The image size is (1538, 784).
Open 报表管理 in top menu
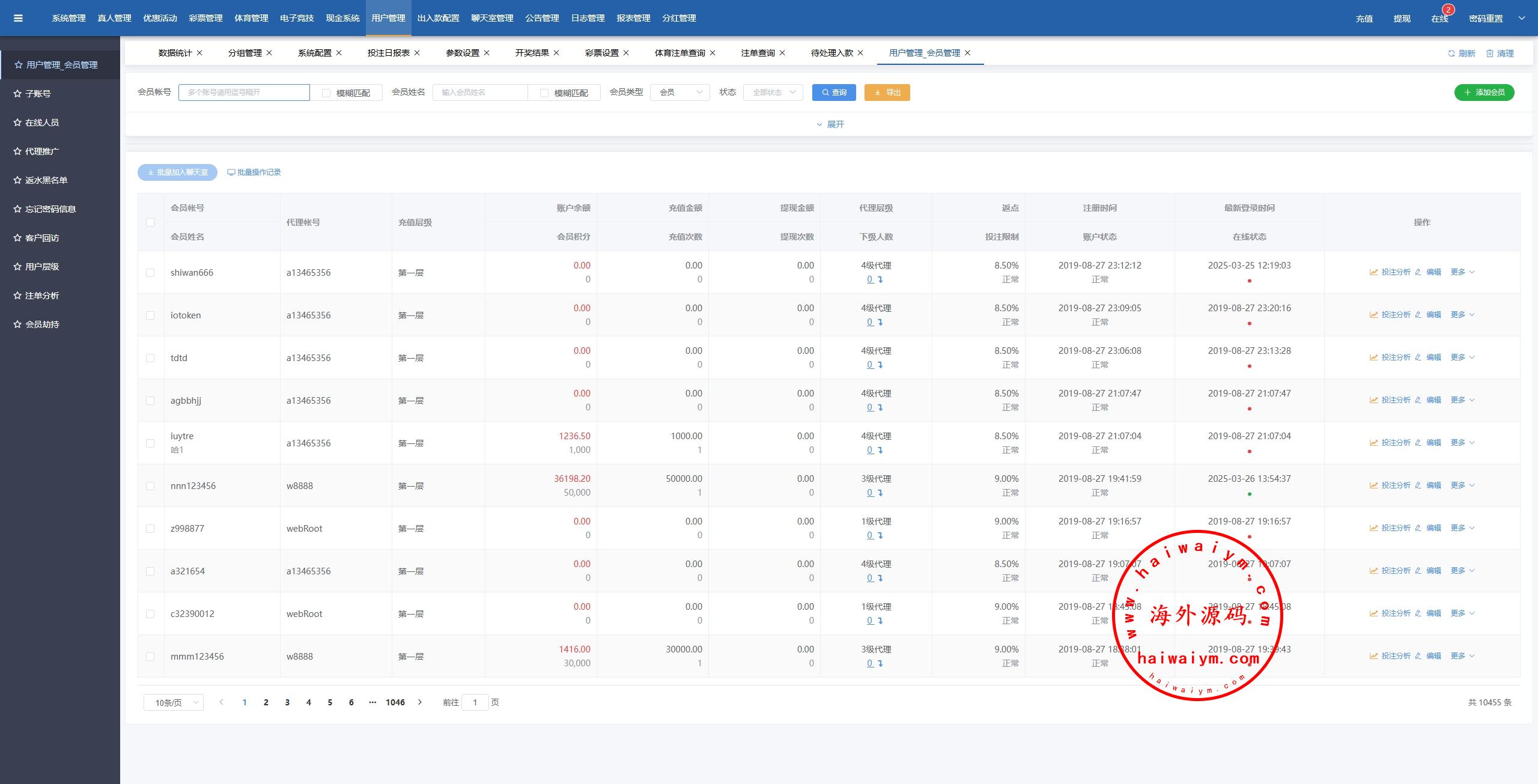coord(633,18)
